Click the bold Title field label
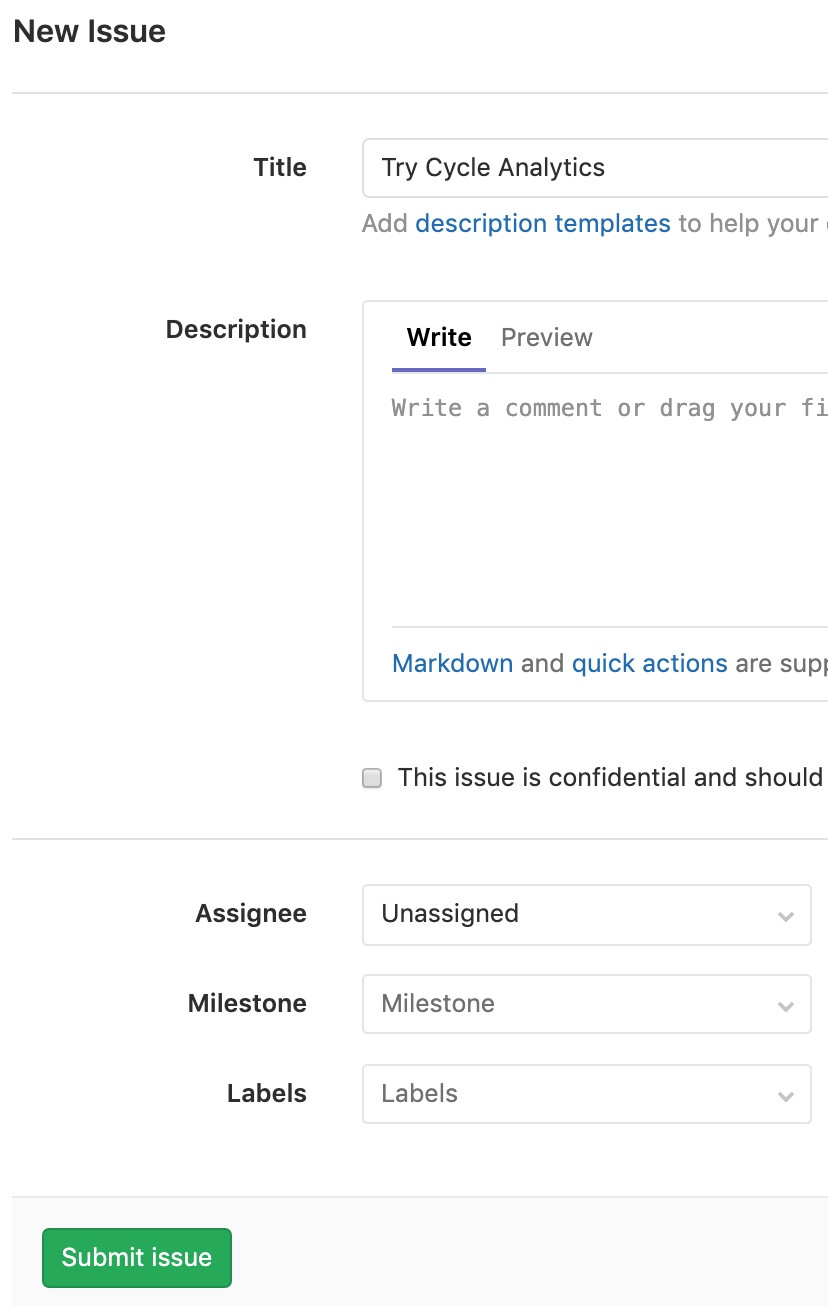828x1306 pixels. (x=280, y=168)
